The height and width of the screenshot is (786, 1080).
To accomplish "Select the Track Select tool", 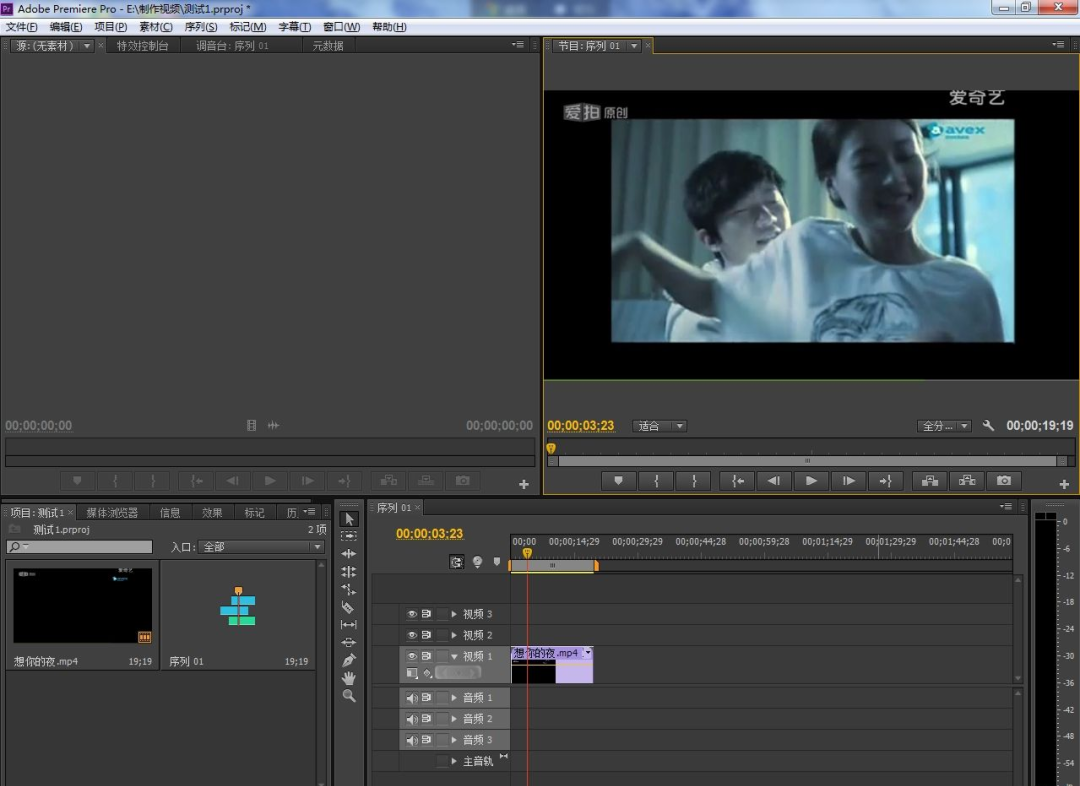I will point(349,536).
